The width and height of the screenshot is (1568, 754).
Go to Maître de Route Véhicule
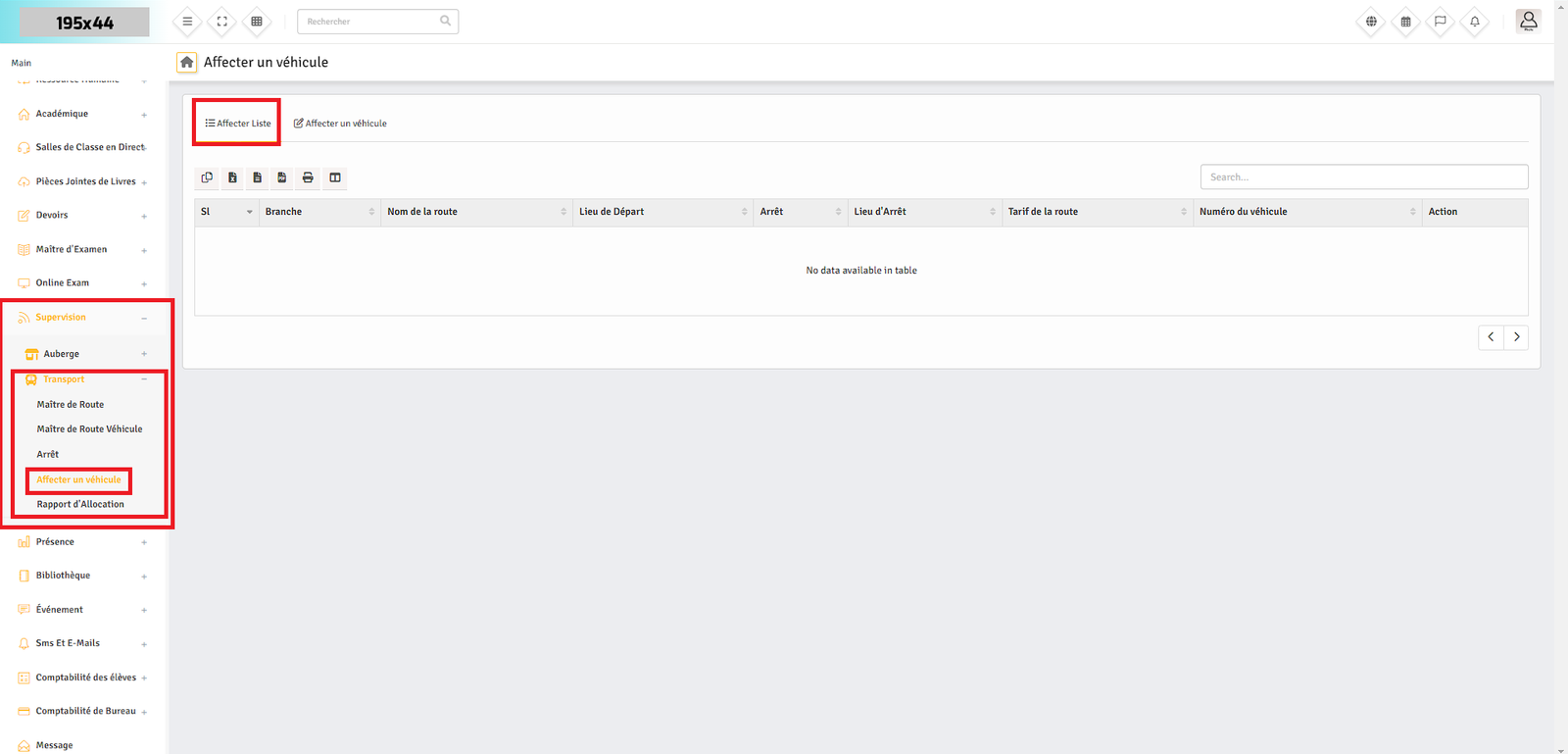point(89,429)
